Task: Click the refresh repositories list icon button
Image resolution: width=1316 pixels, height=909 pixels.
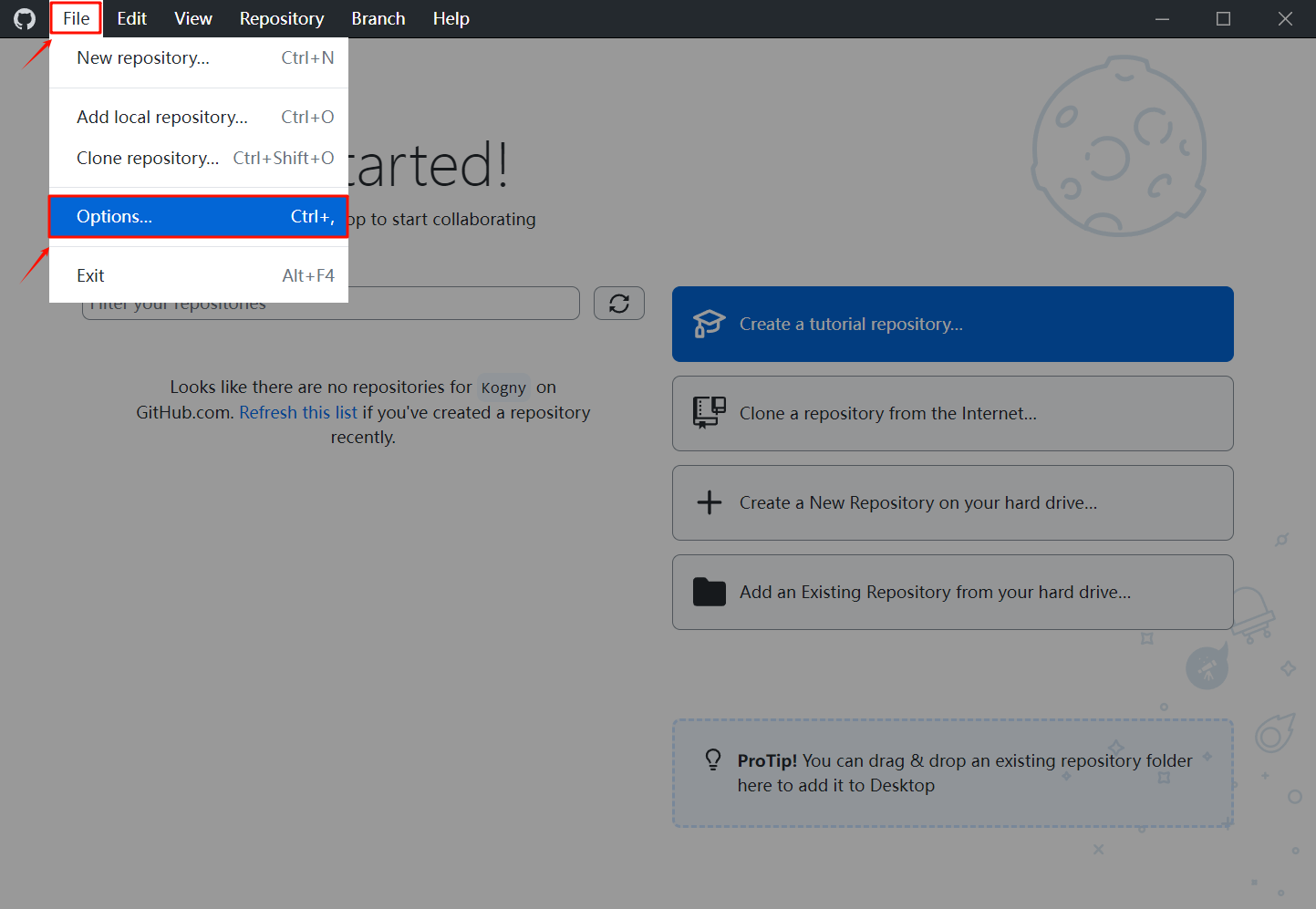Action: point(619,304)
